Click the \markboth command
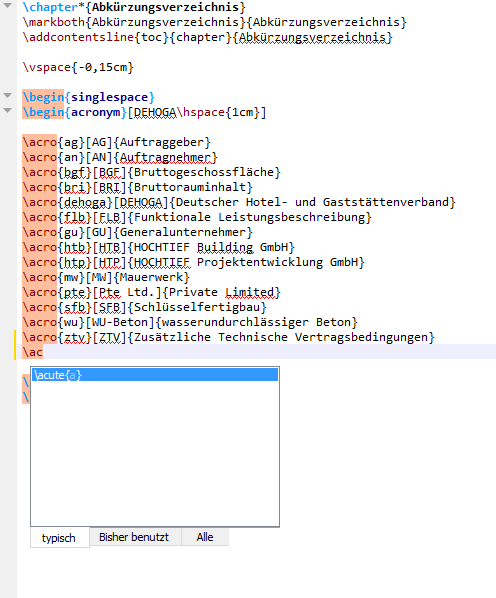 pyautogui.click(x=54, y=22)
